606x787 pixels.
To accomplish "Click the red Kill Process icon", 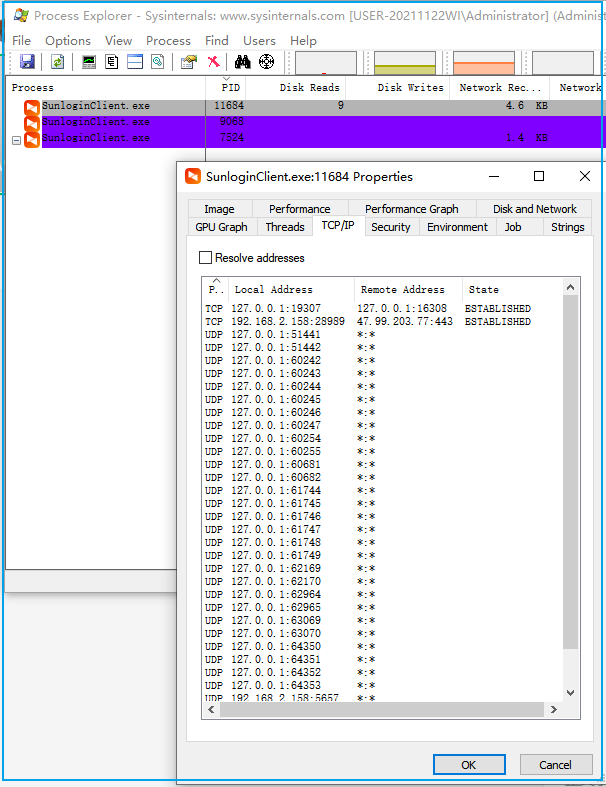I will [213, 62].
